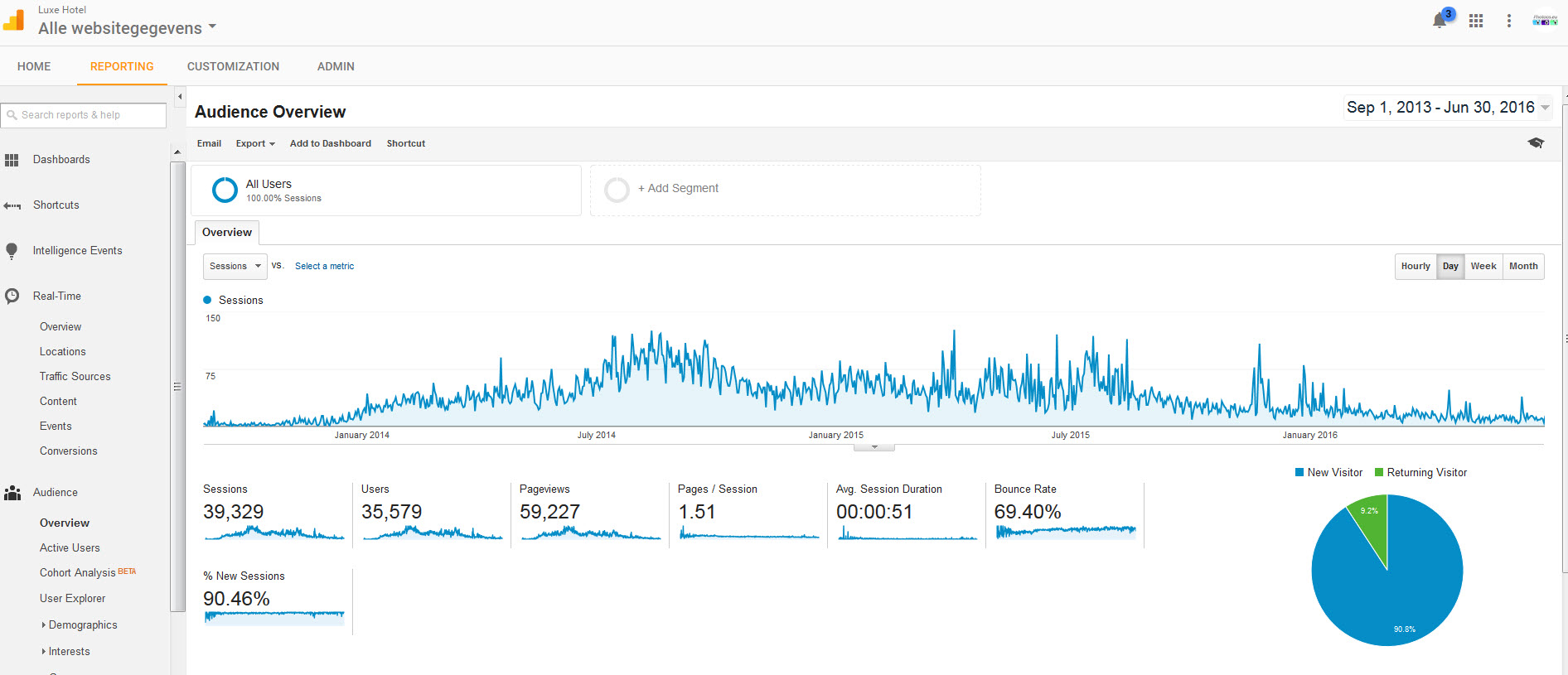
Task: Open the notifications bell icon
Action: click(x=1440, y=21)
